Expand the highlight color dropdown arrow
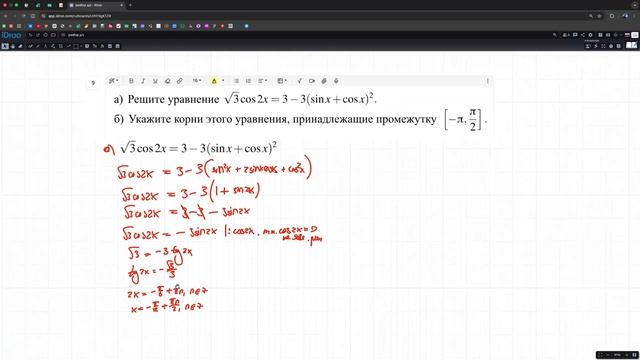Image resolution: width=640 pixels, height=360 pixels. click(223, 81)
